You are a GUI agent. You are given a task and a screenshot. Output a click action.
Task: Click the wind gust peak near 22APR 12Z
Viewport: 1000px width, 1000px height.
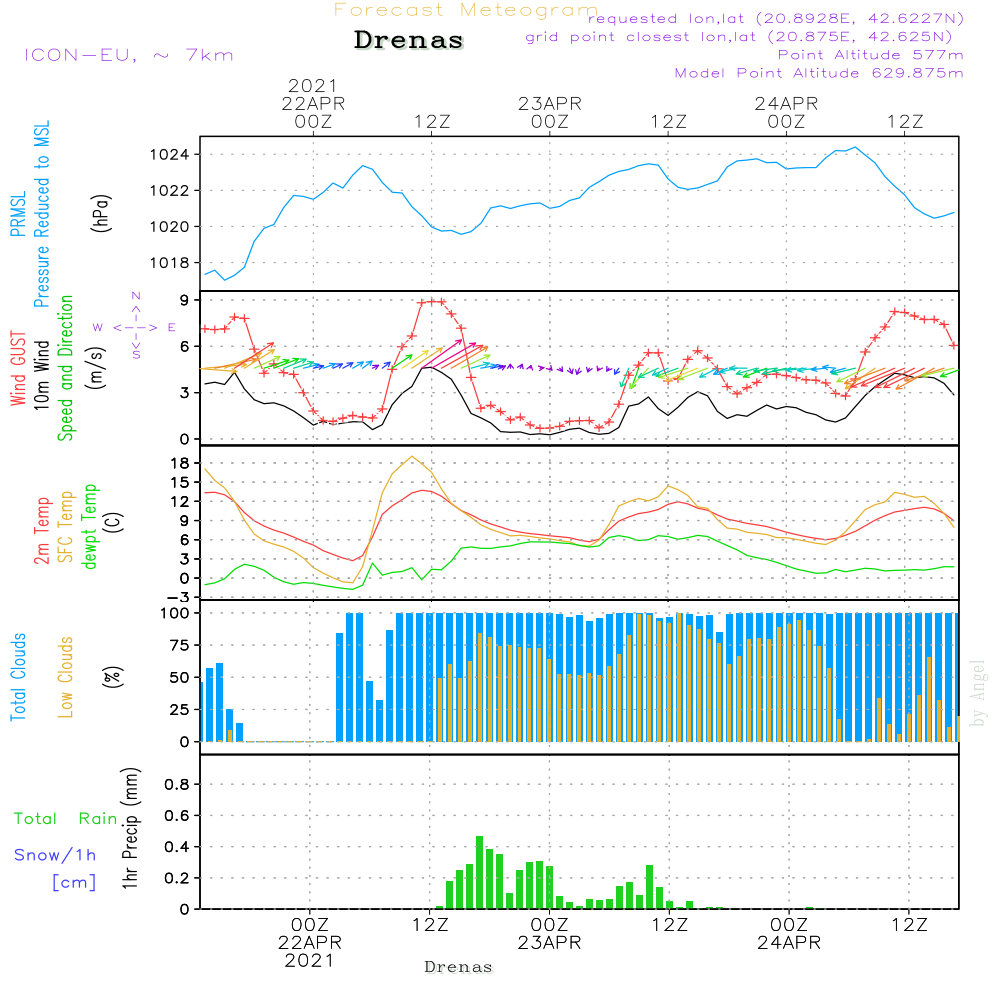(432, 302)
